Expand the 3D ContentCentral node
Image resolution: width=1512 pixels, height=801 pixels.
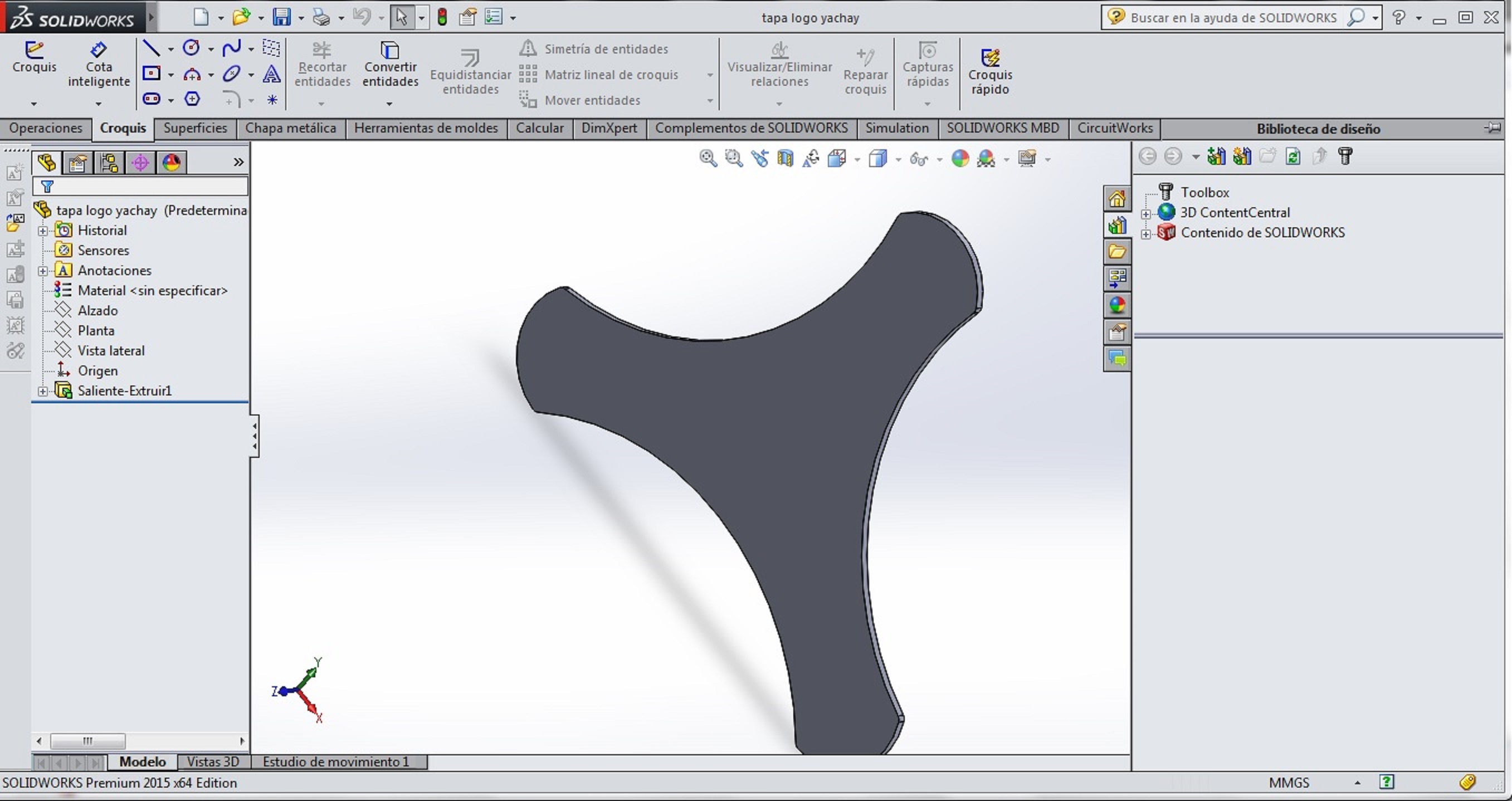(x=1146, y=213)
